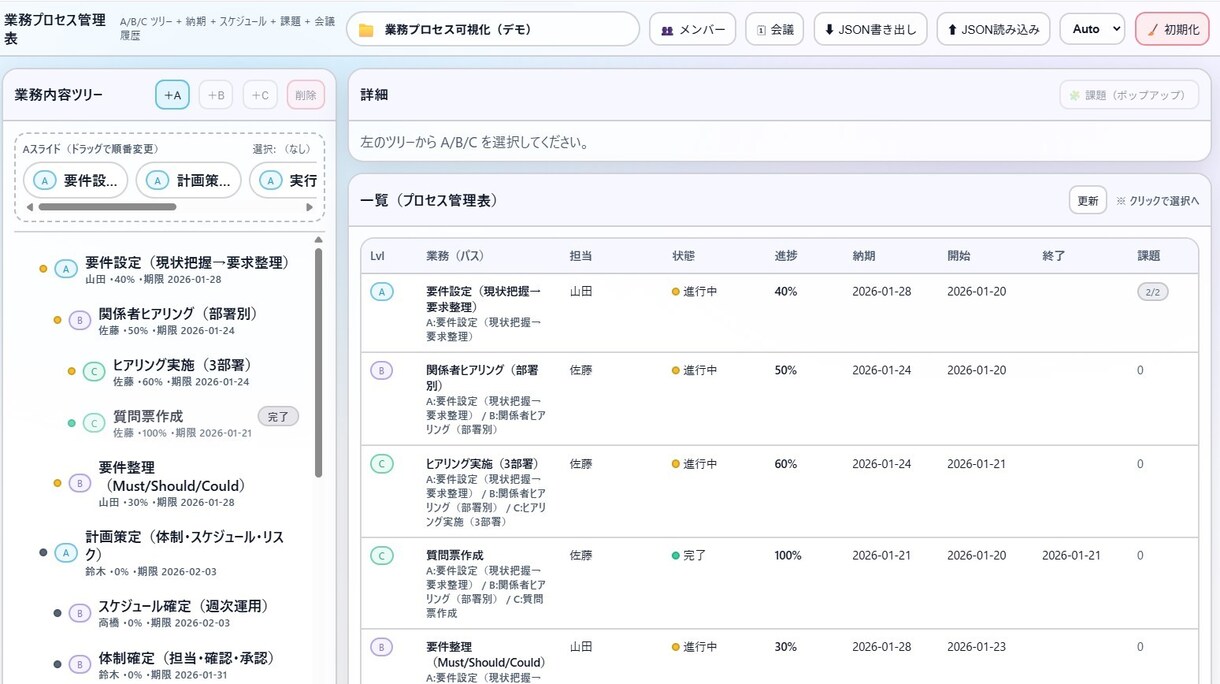Image resolution: width=1220 pixels, height=684 pixels.
Task: Click the 納期 column header
Action: click(x=864, y=256)
